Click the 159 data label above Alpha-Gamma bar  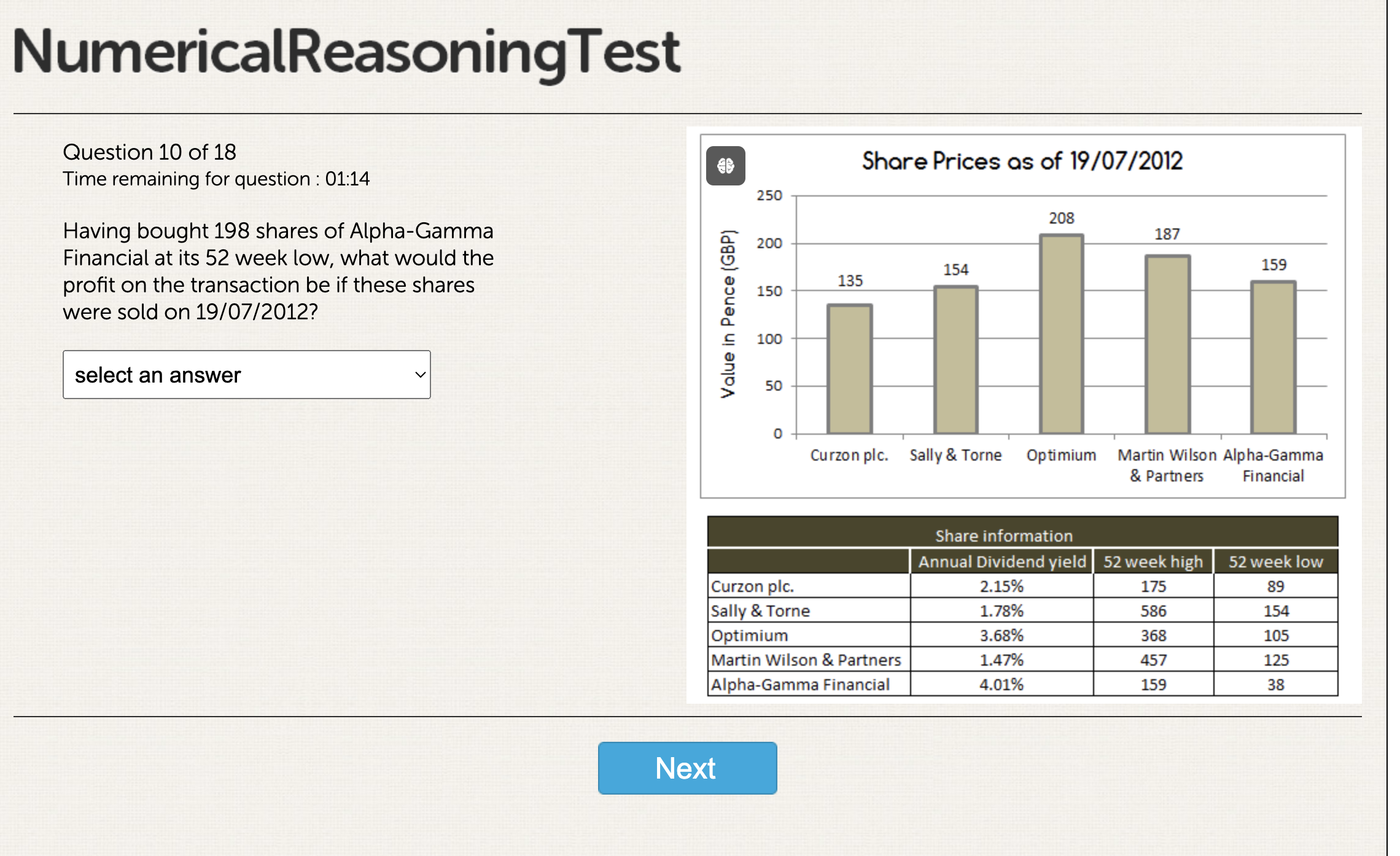pyautogui.click(x=1274, y=265)
